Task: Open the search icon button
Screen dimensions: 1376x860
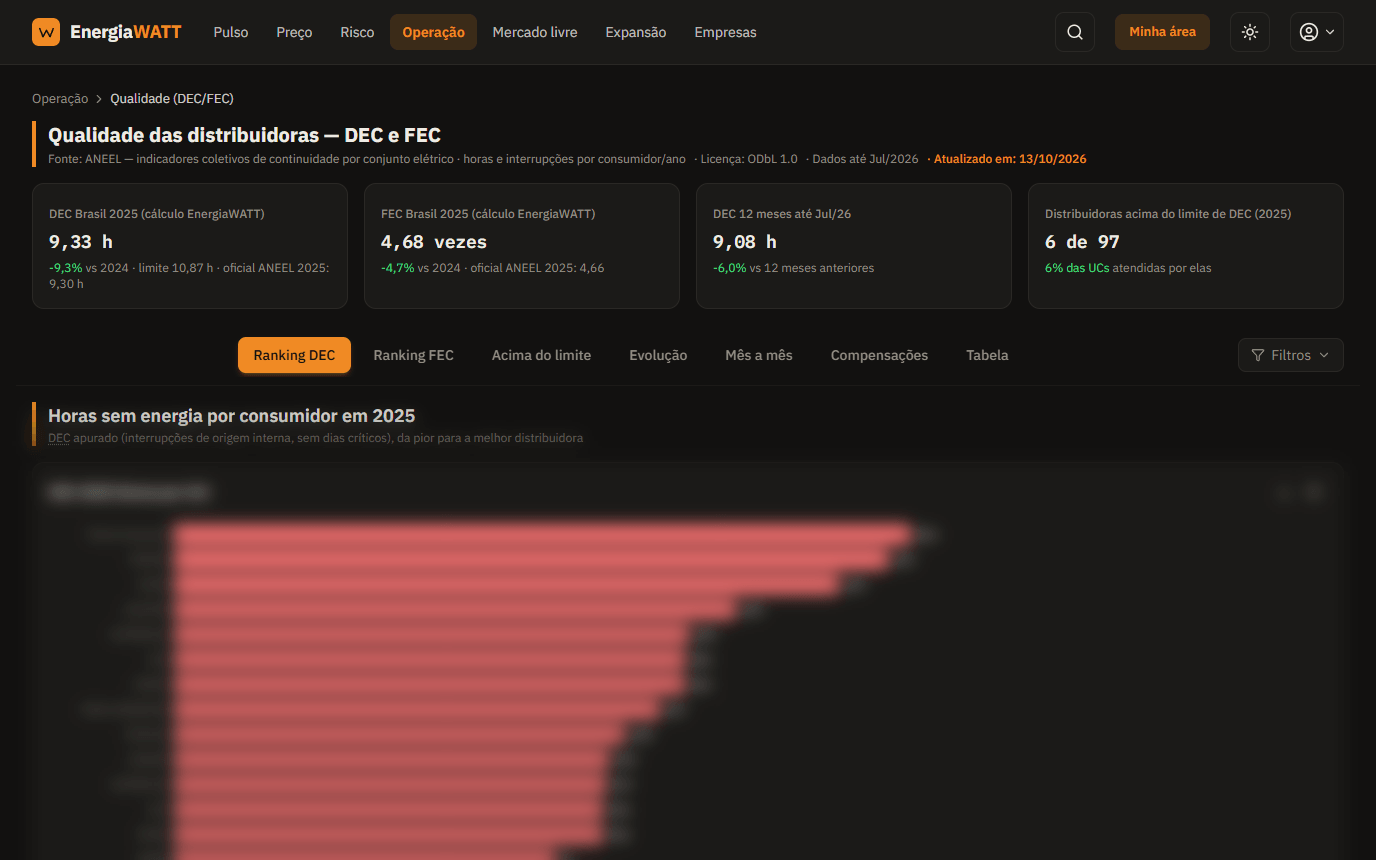Action: click(1075, 32)
